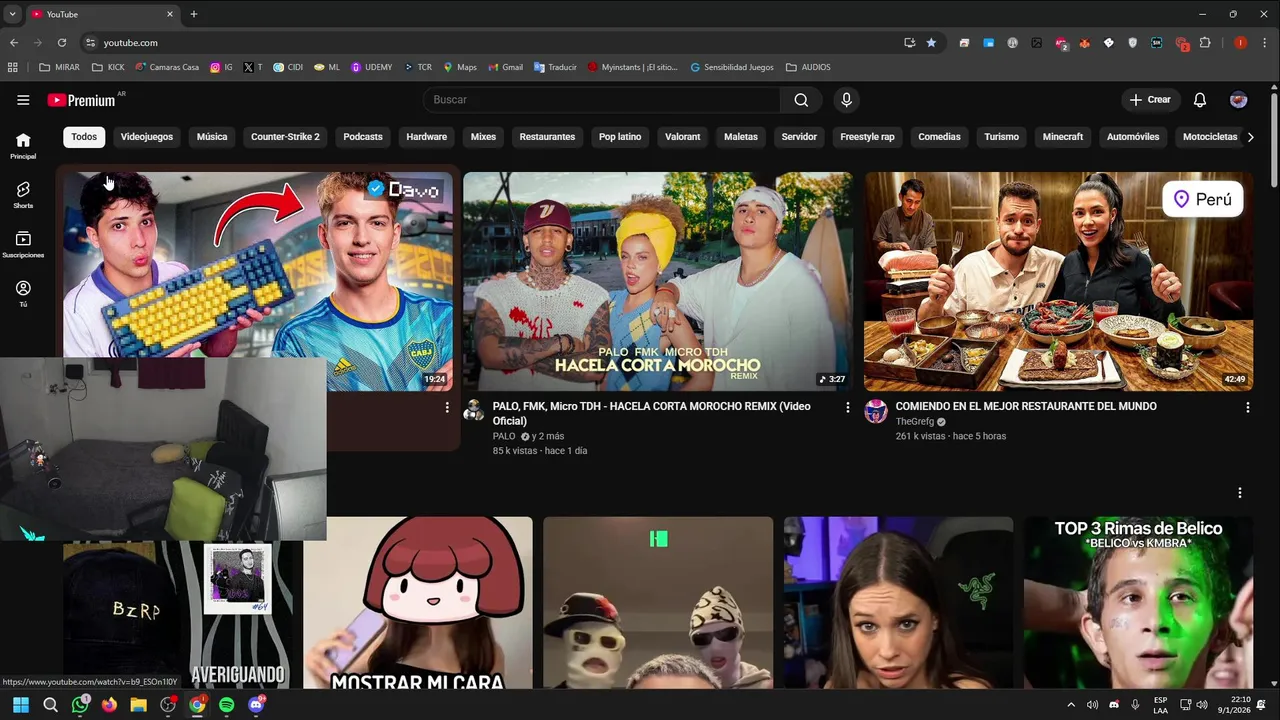Open HACELA CORTA MOROCHO REMIX video title
The height and width of the screenshot is (720, 1280).
pos(652,414)
